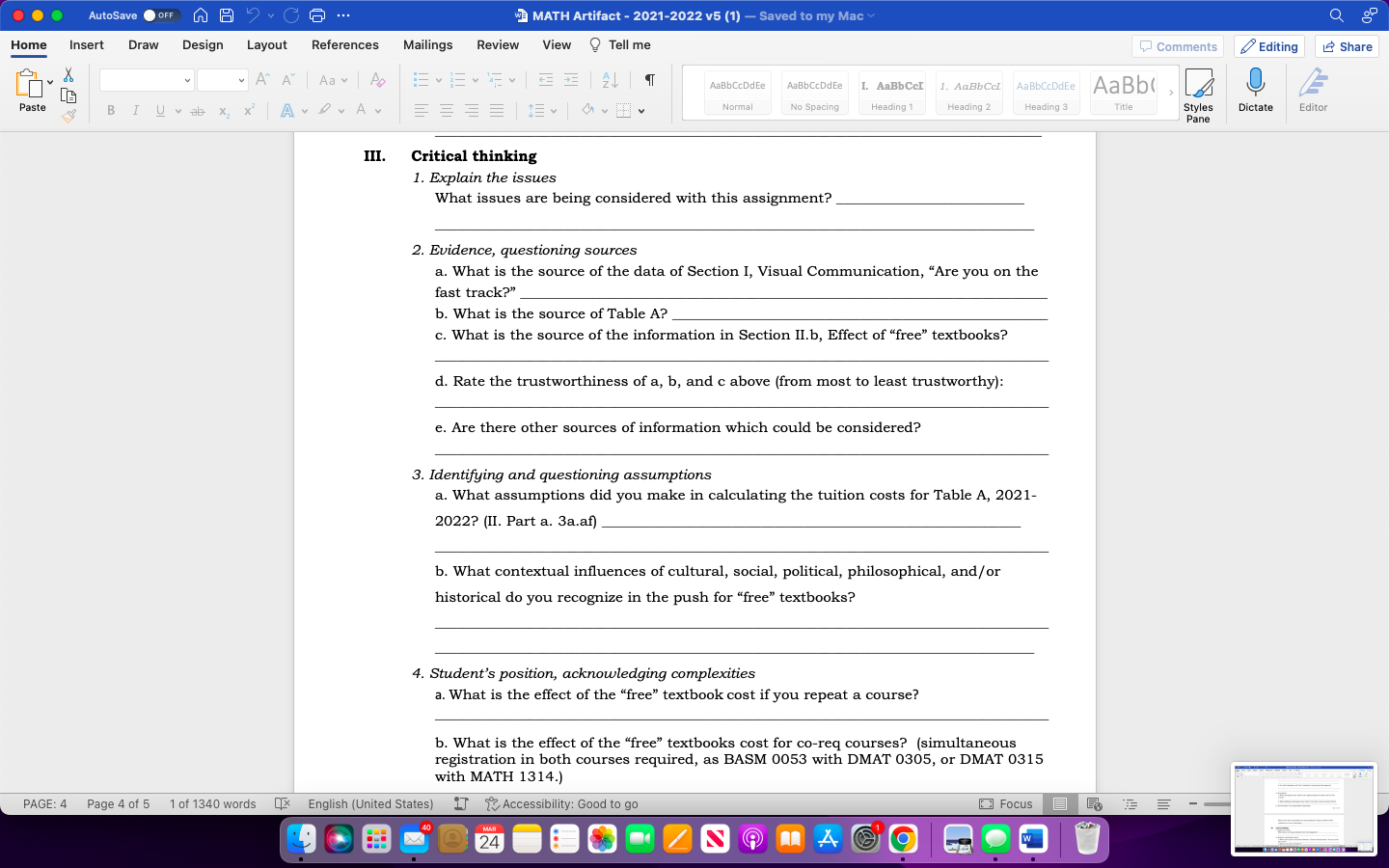Toggle bold formatting
The image size is (1389, 868).
click(110, 110)
